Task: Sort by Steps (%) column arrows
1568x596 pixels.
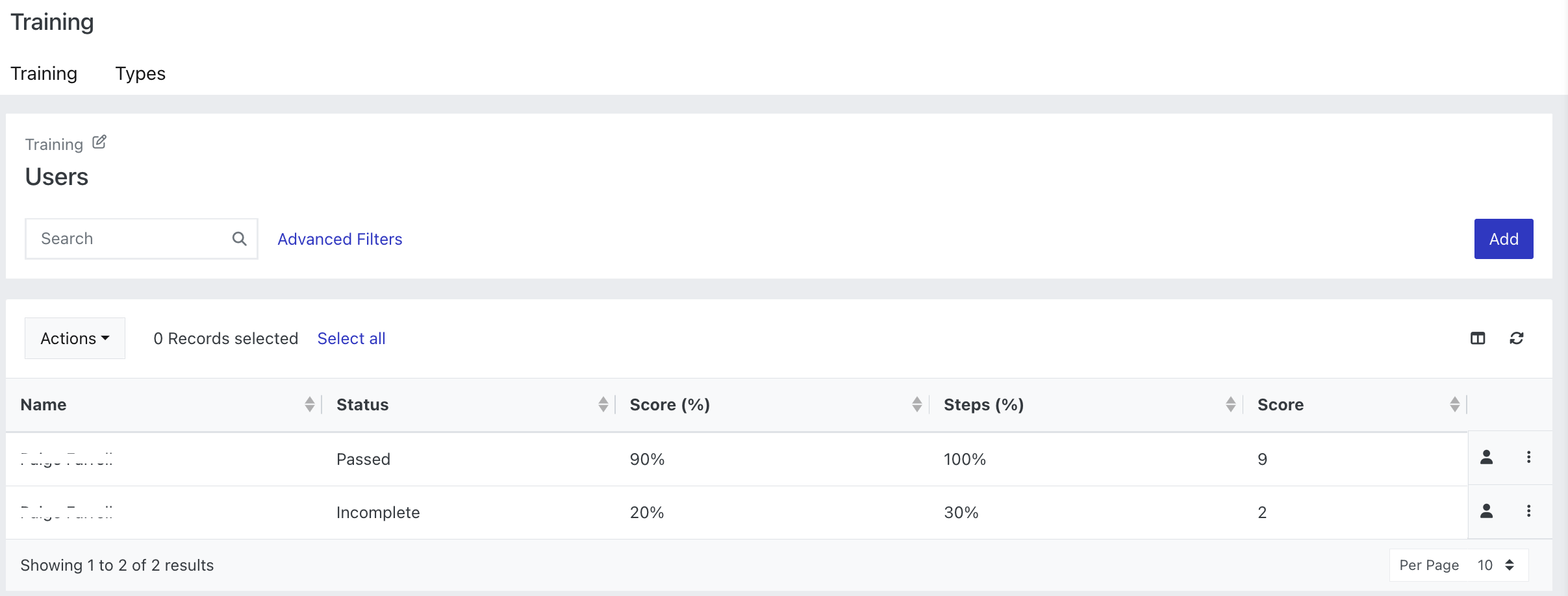Action: coord(1231,404)
